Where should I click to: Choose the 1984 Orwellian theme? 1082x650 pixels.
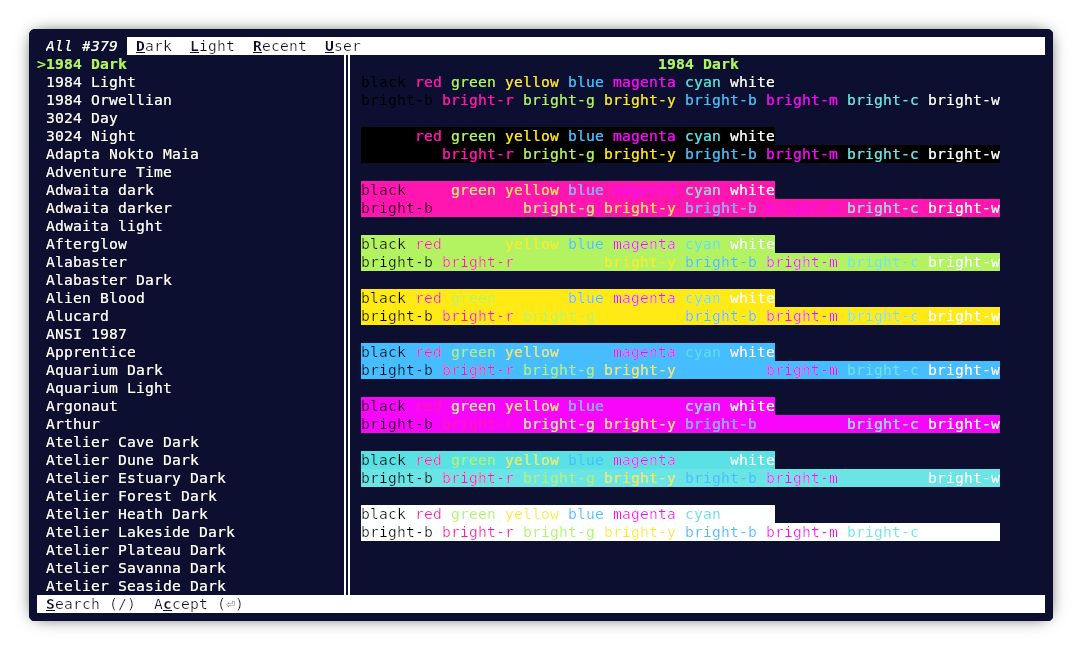[108, 100]
